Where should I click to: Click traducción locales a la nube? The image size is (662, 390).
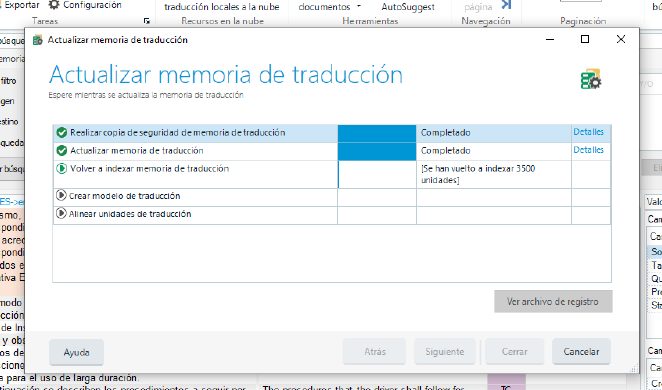(222, 7)
